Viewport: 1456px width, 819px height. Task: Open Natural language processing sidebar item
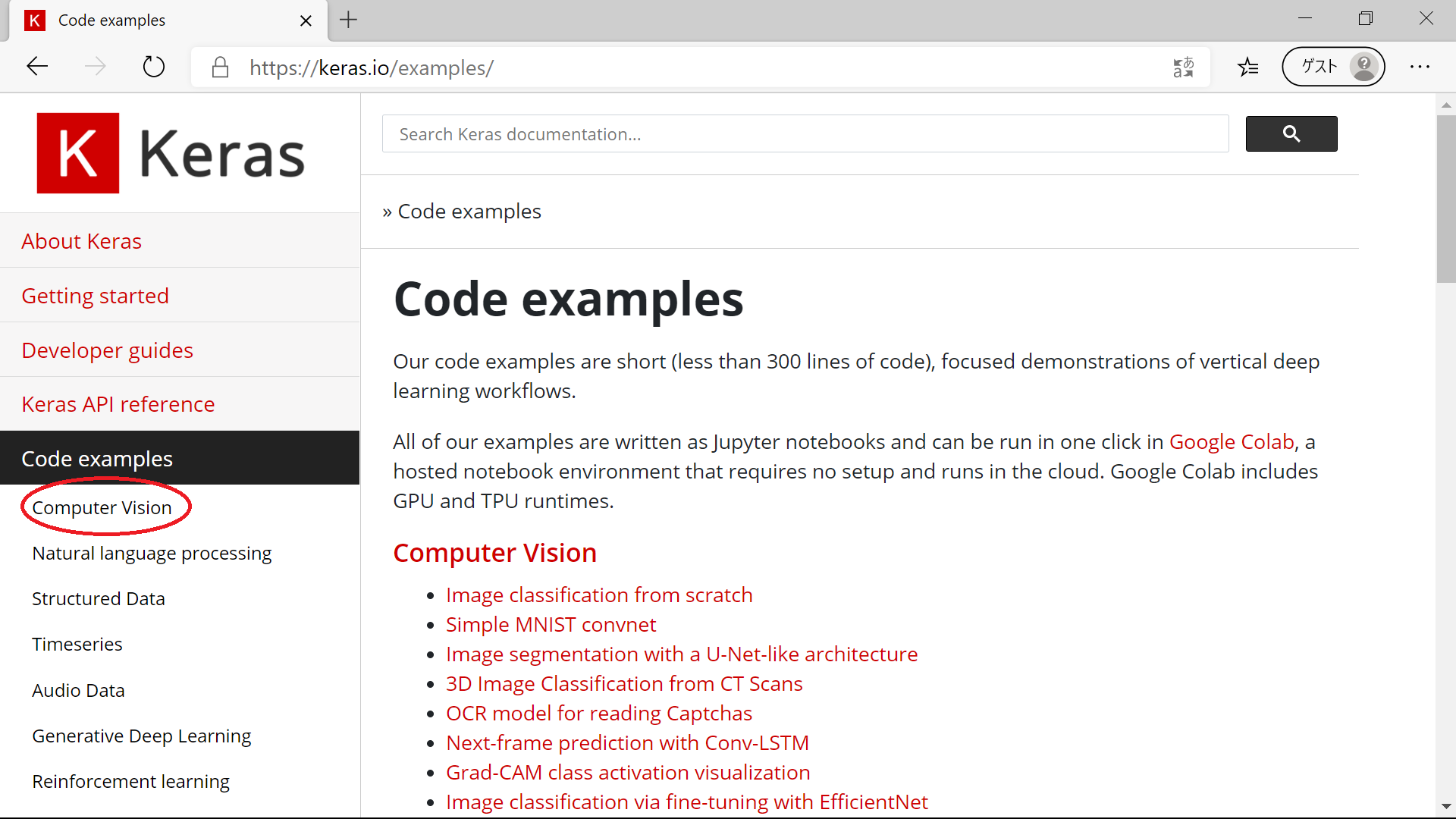click(152, 553)
